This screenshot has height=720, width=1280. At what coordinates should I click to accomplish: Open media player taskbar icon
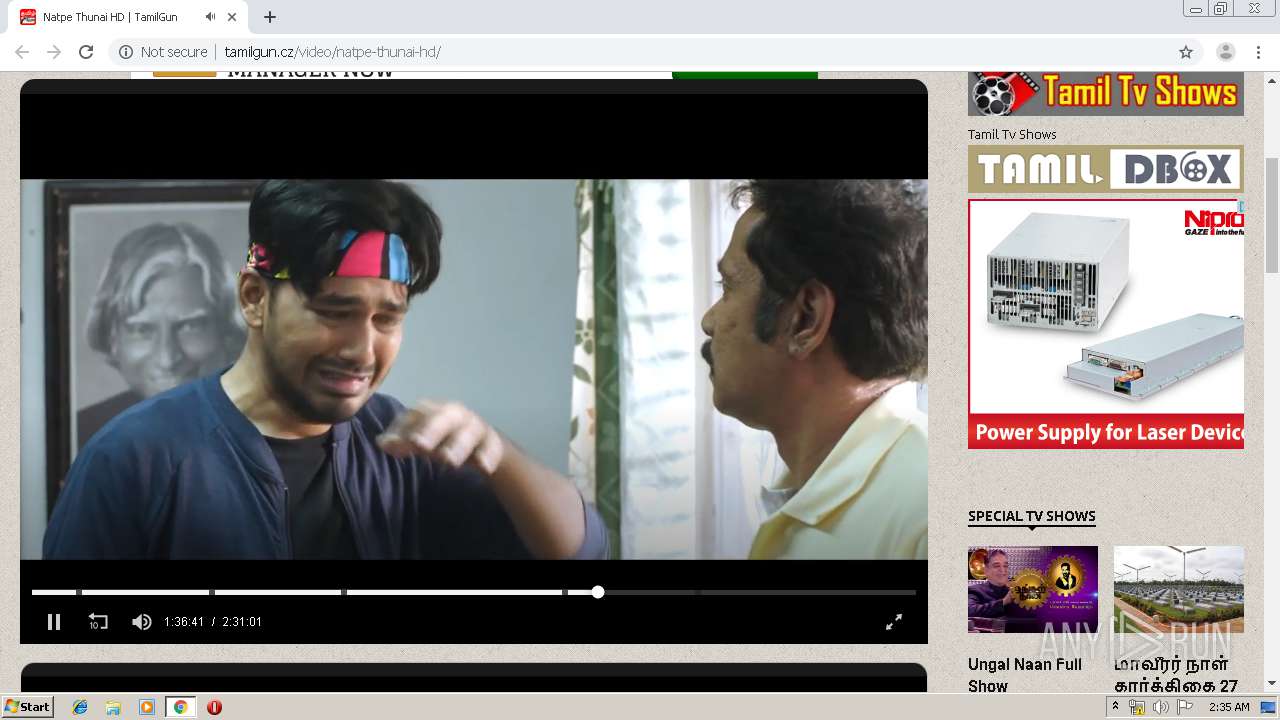(147, 707)
